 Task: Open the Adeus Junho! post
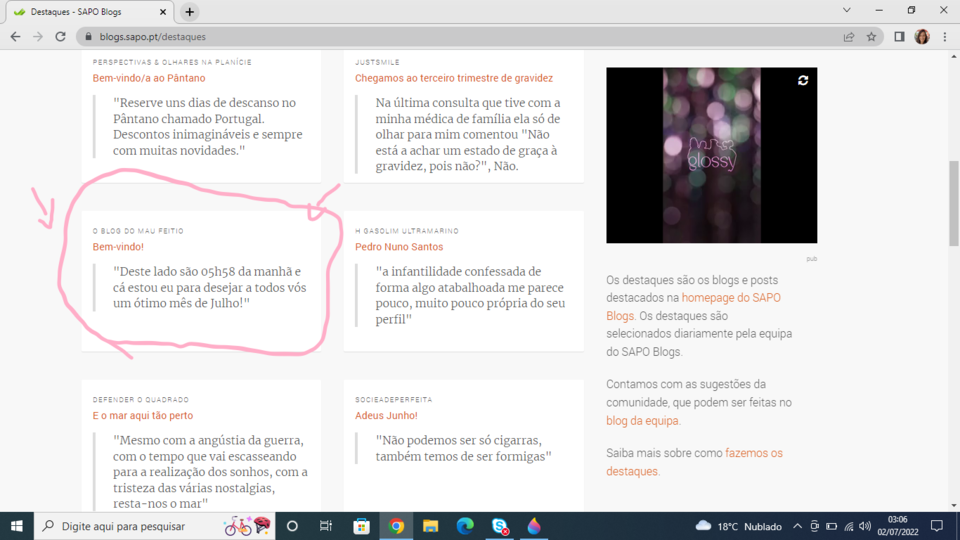386,415
